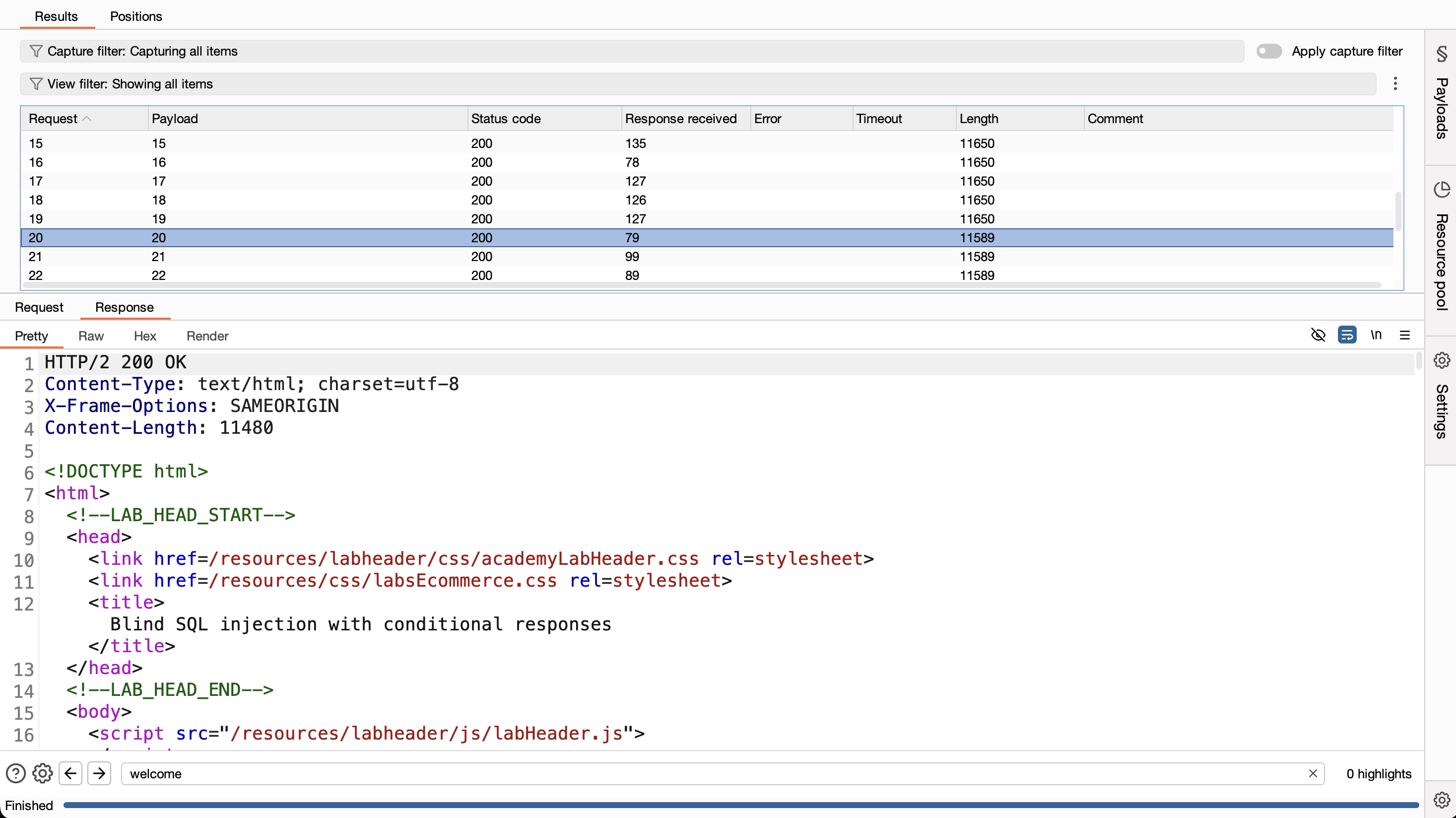
Task: Sort by the Payload column header
Action: click(x=308, y=119)
